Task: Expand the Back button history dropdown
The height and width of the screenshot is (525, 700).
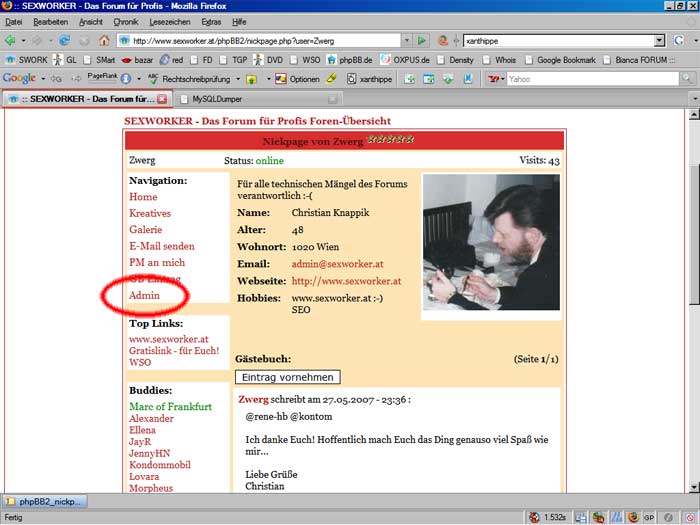Action: (x=23, y=41)
